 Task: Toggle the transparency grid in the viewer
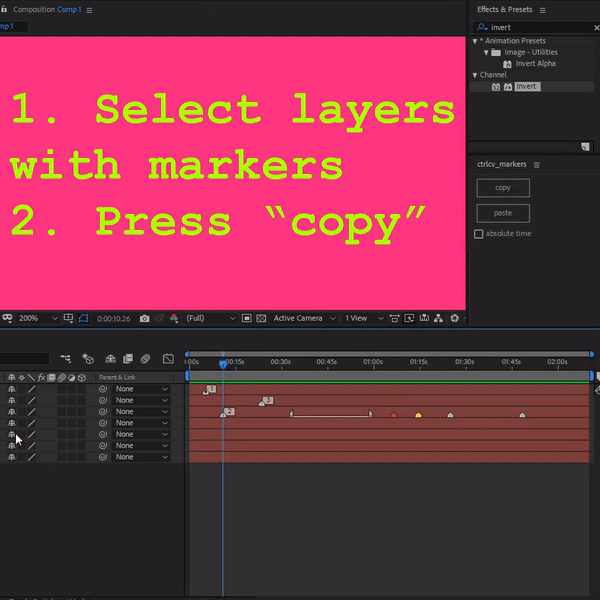[x=261, y=318]
